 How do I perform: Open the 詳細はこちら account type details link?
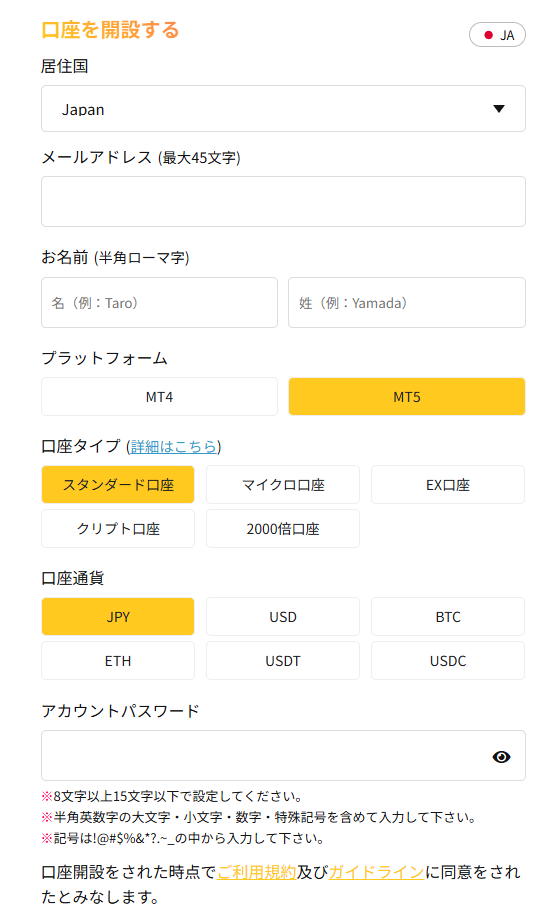174,446
